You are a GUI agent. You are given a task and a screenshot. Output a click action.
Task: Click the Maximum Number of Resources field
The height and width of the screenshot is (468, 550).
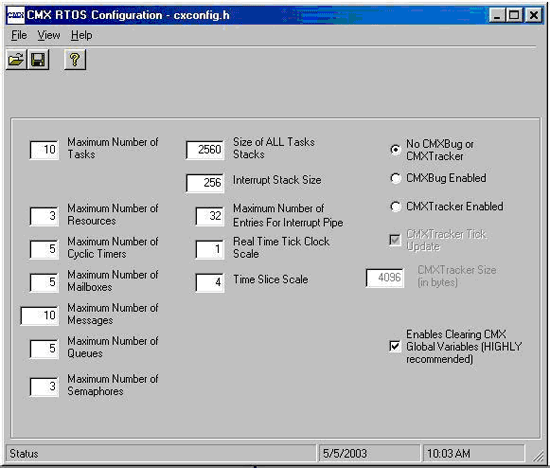tap(44, 216)
